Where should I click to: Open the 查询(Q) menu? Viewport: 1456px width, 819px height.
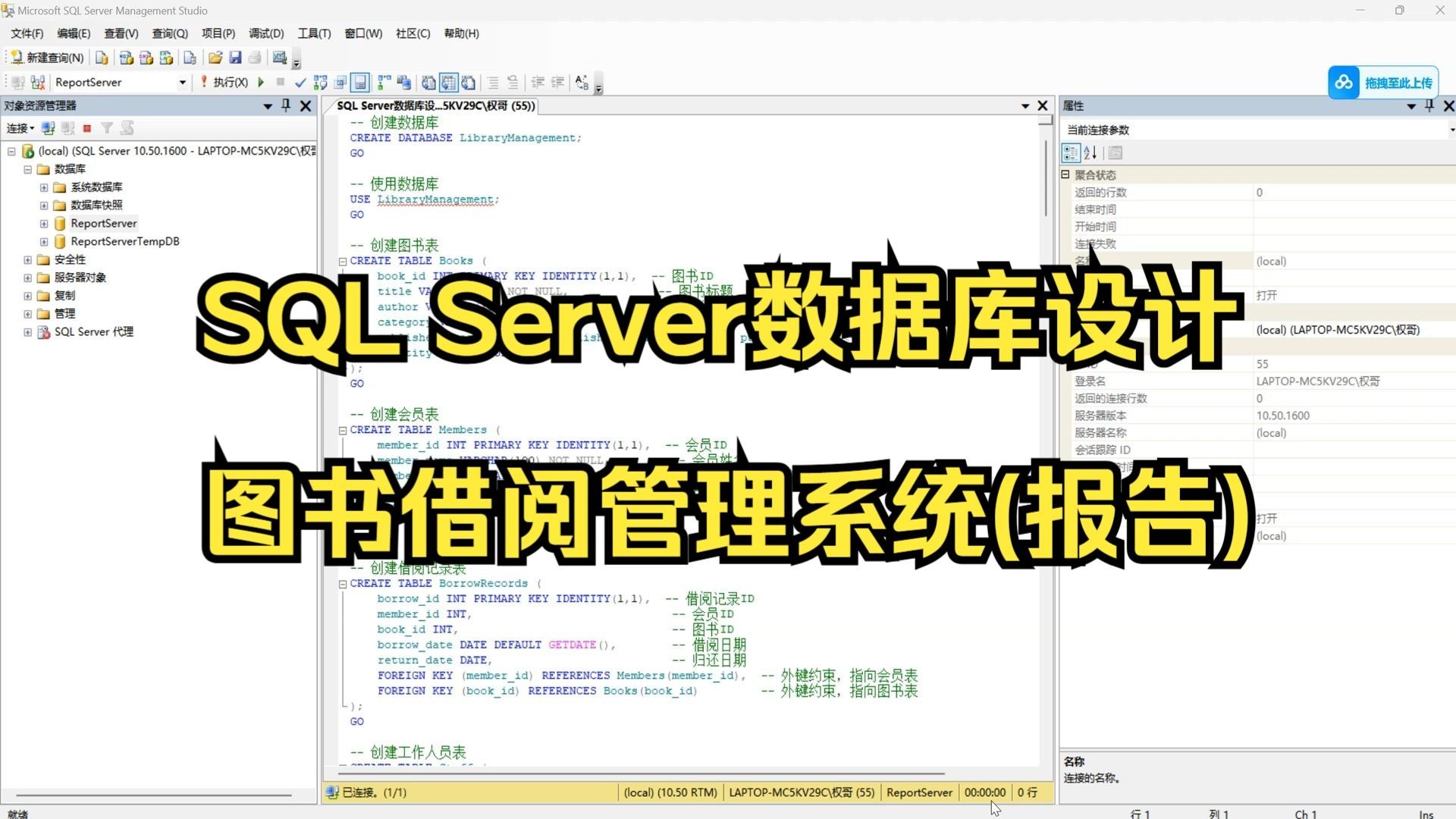coord(170,33)
